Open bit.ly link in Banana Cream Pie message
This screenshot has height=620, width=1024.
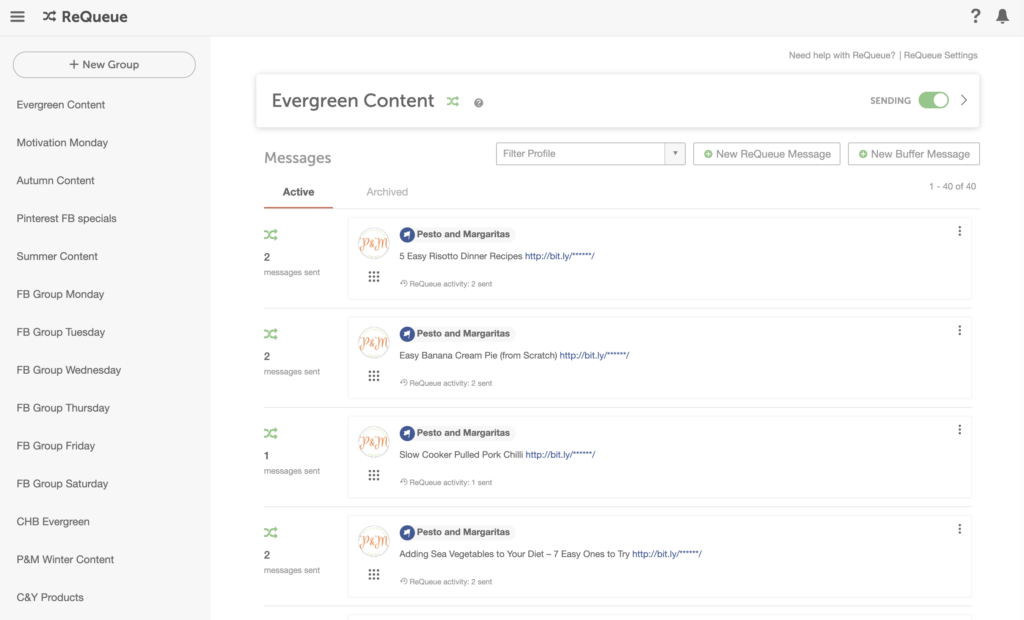pos(594,355)
